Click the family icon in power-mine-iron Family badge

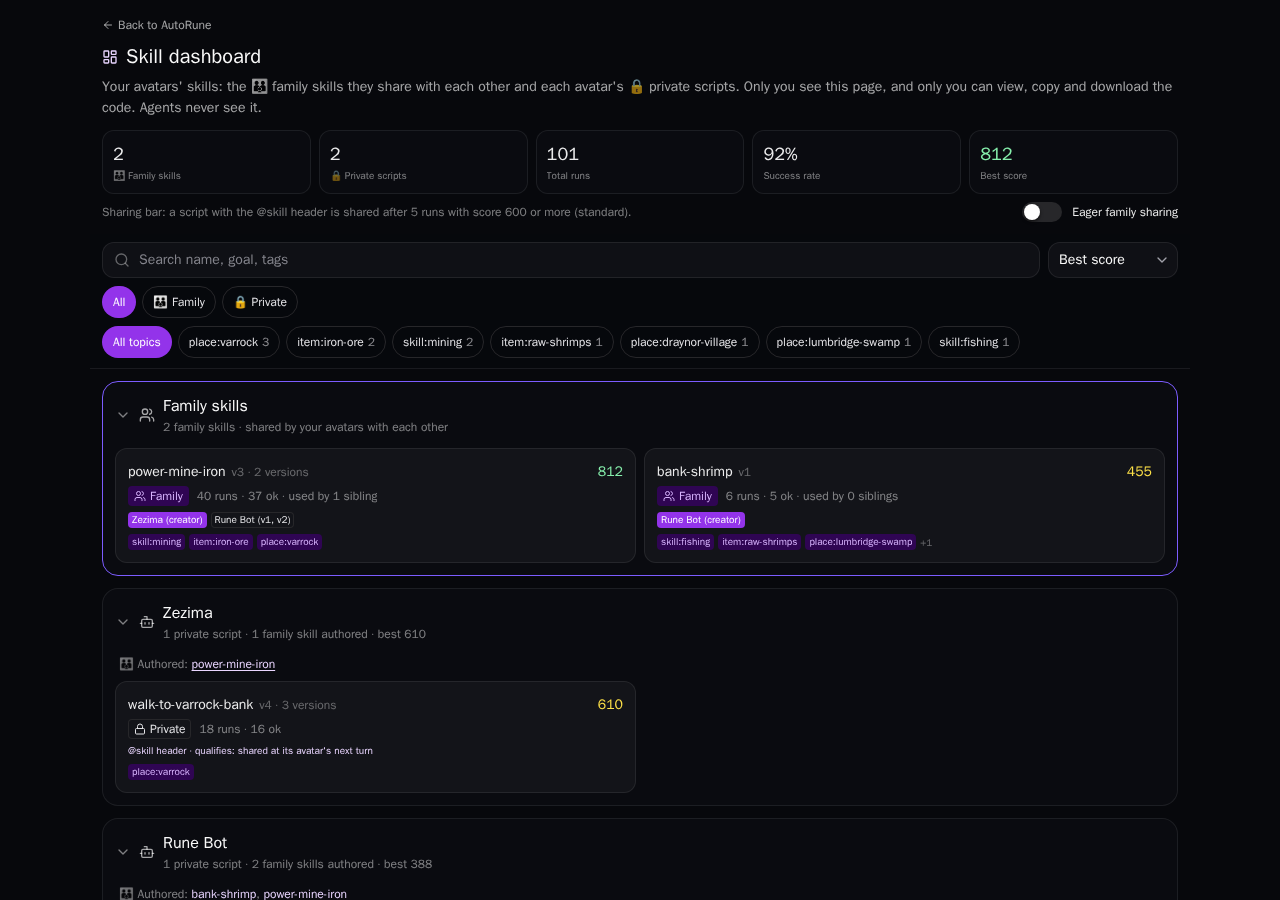(x=140, y=496)
